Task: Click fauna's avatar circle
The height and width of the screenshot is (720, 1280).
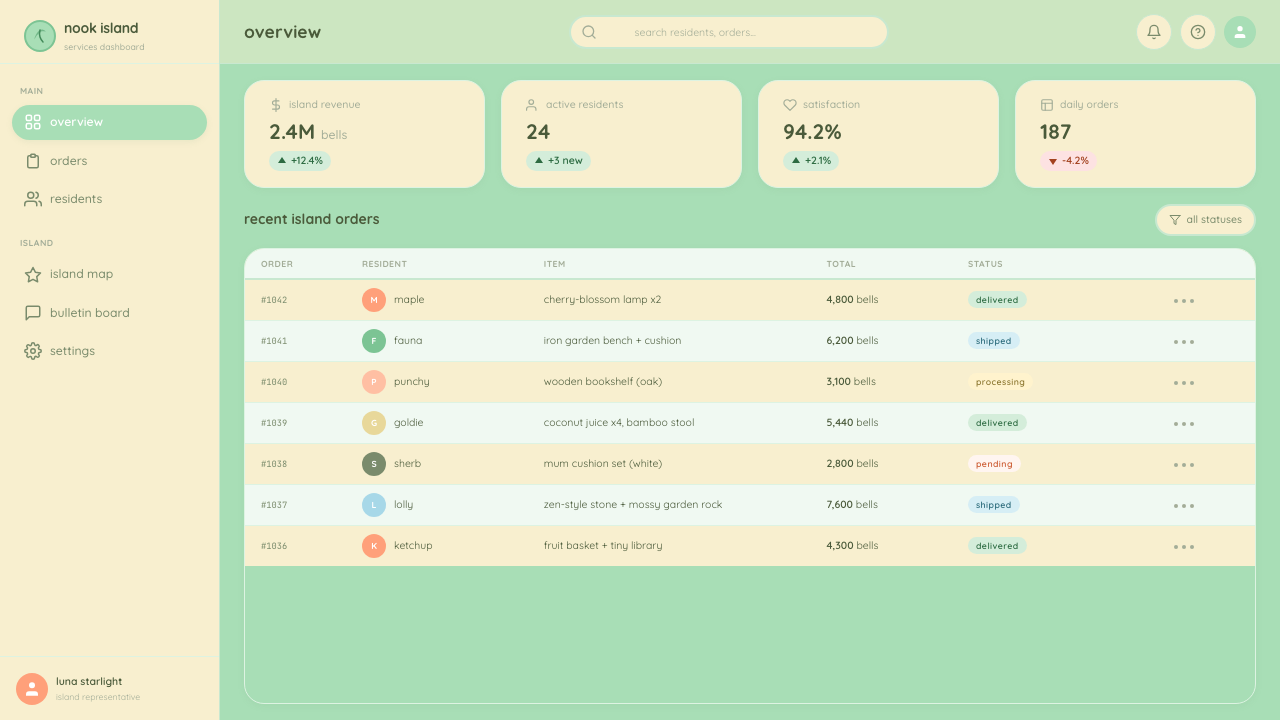Action: (x=374, y=341)
